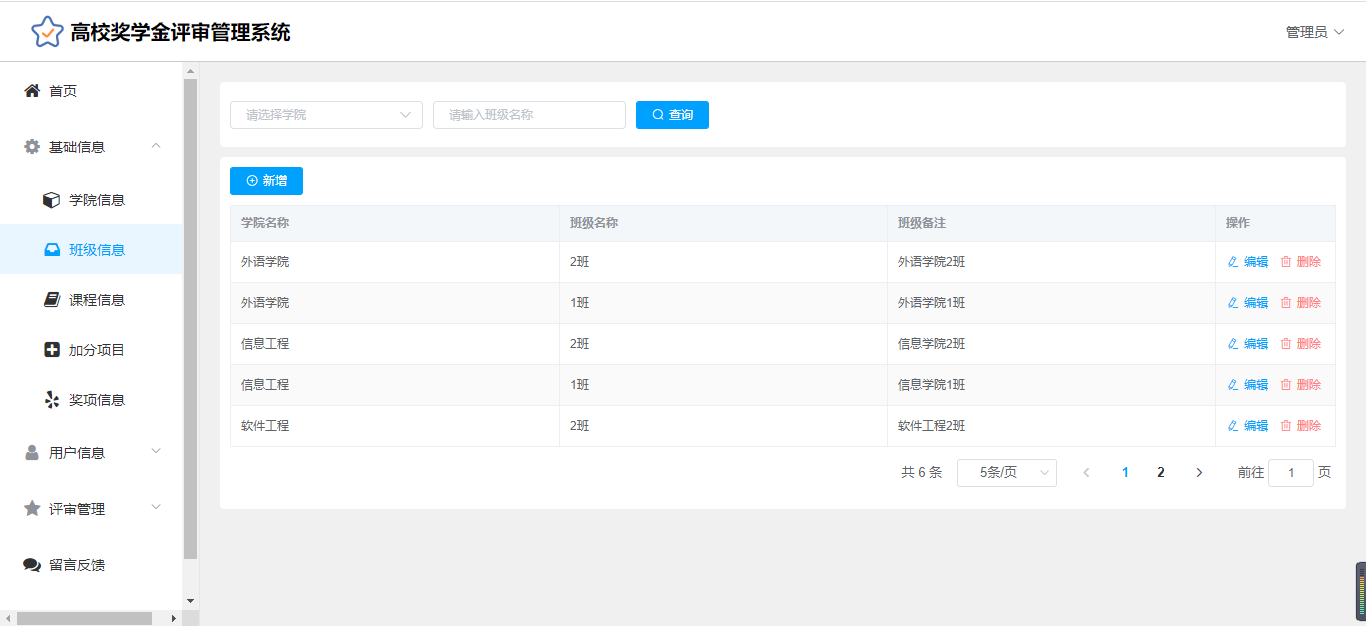
Task: Open the 管理员 user dropdown
Action: pyautogui.click(x=1314, y=32)
